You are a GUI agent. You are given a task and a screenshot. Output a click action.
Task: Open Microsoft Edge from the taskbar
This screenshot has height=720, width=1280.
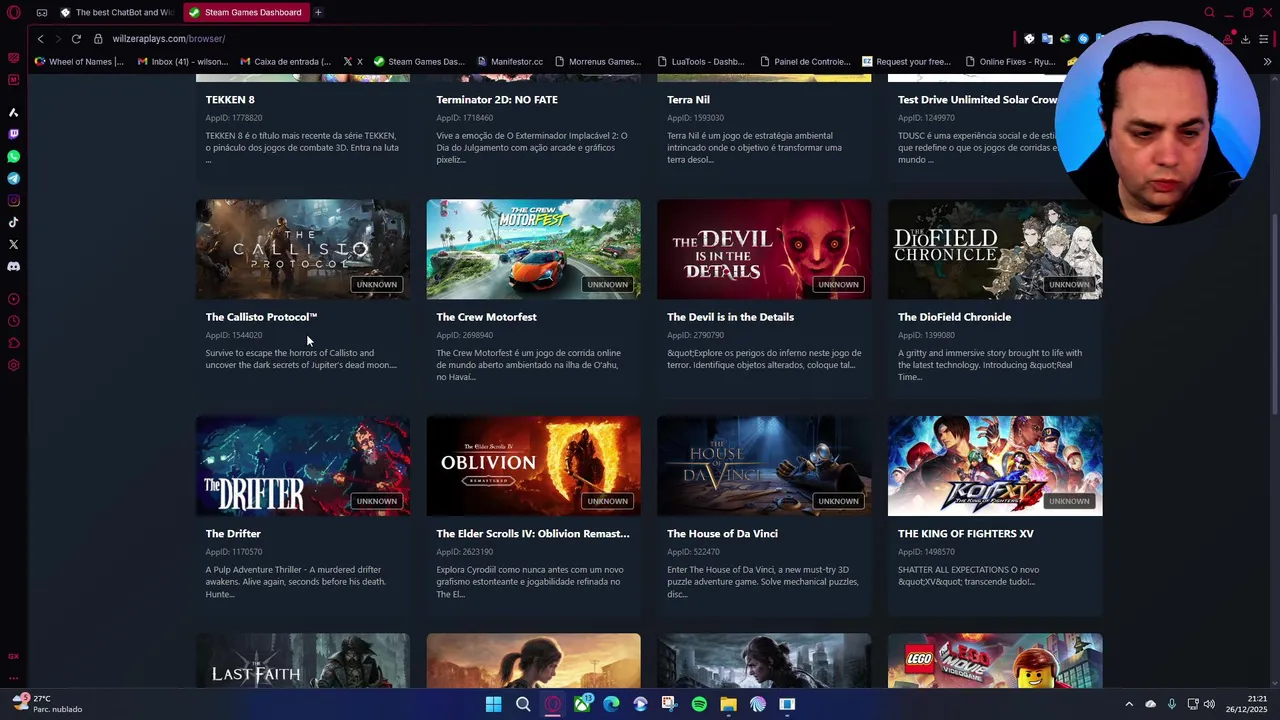(611, 704)
